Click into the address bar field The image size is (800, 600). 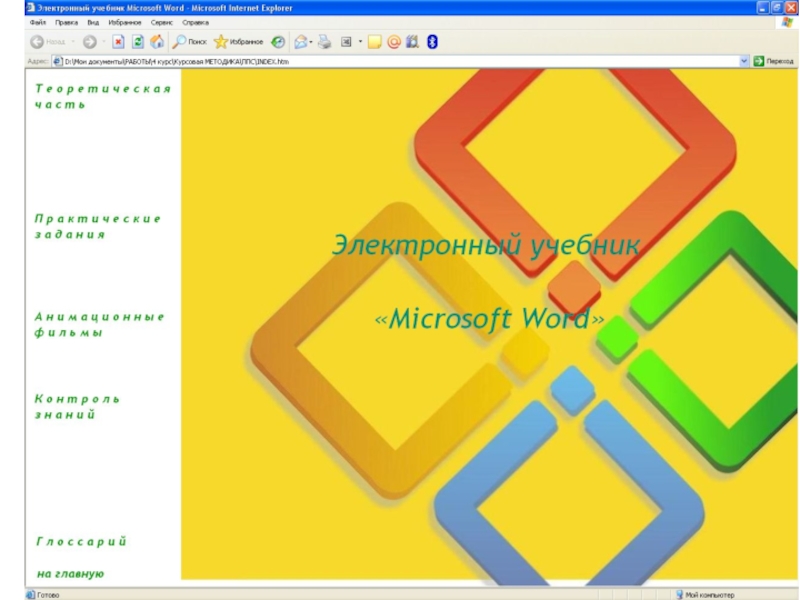[400, 61]
